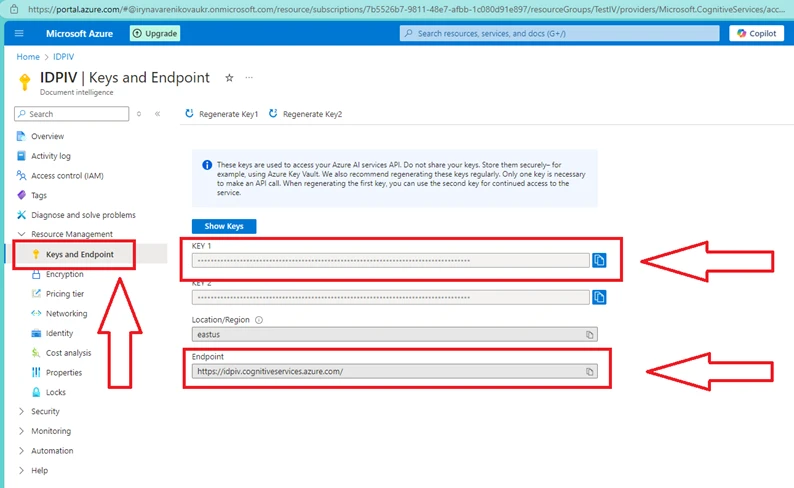
Task: Click the Overview document icon
Action: 21,136
